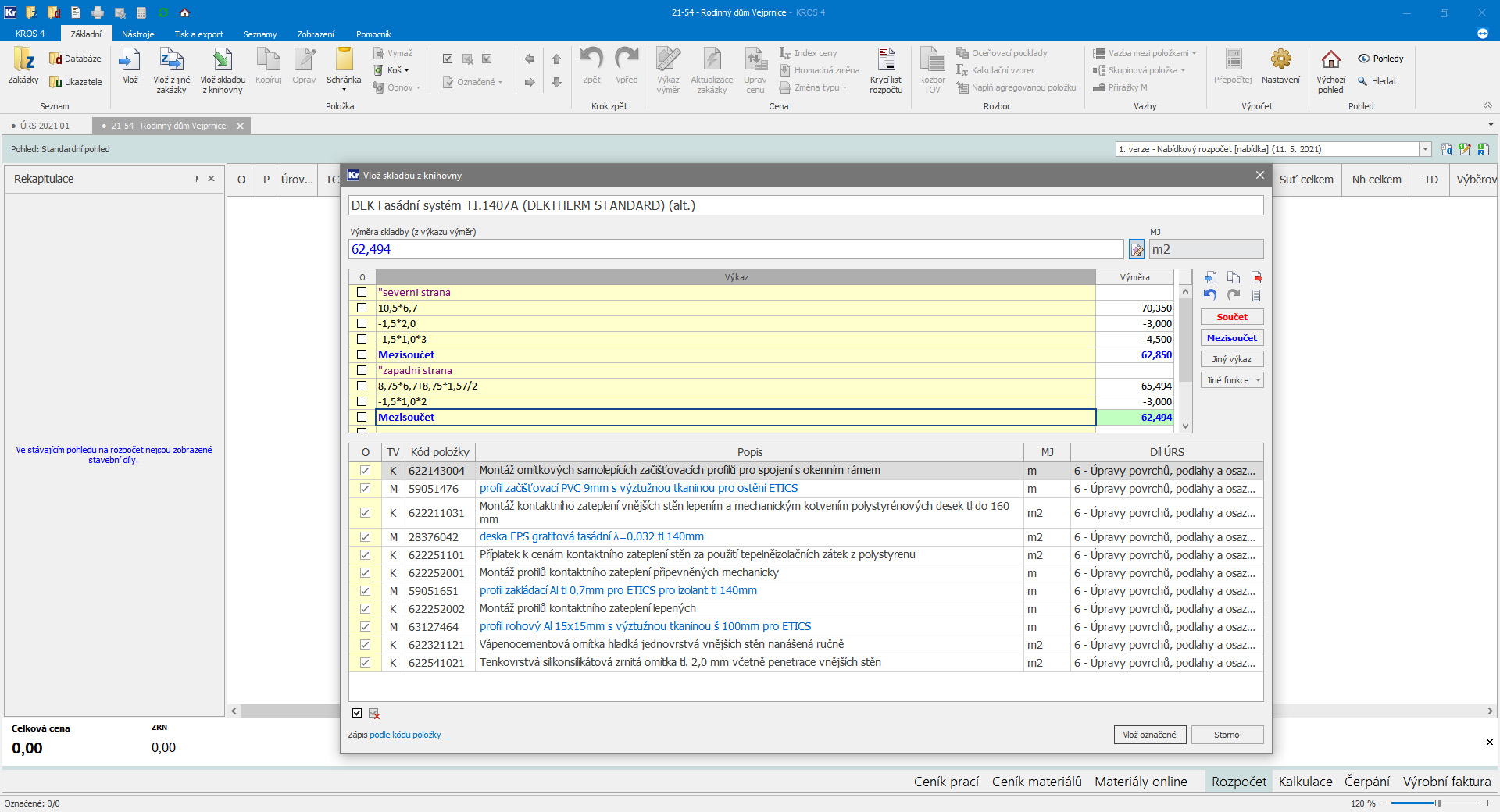Open the budget version dropdown
The image size is (1500, 812).
click(x=1425, y=149)
